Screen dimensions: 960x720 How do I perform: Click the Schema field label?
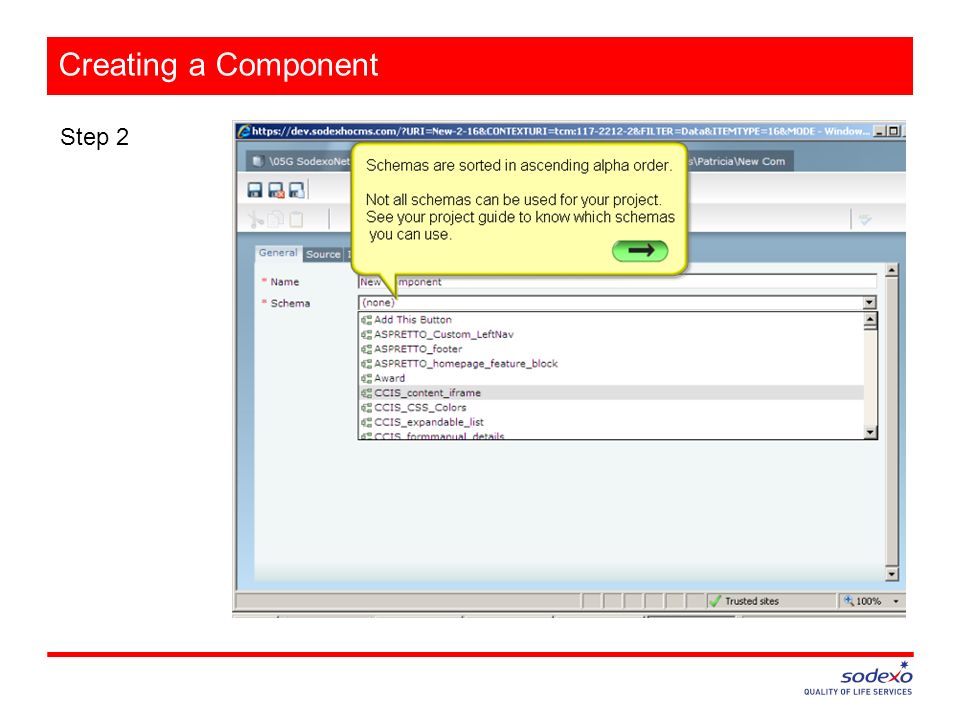(x=290, y=303)
